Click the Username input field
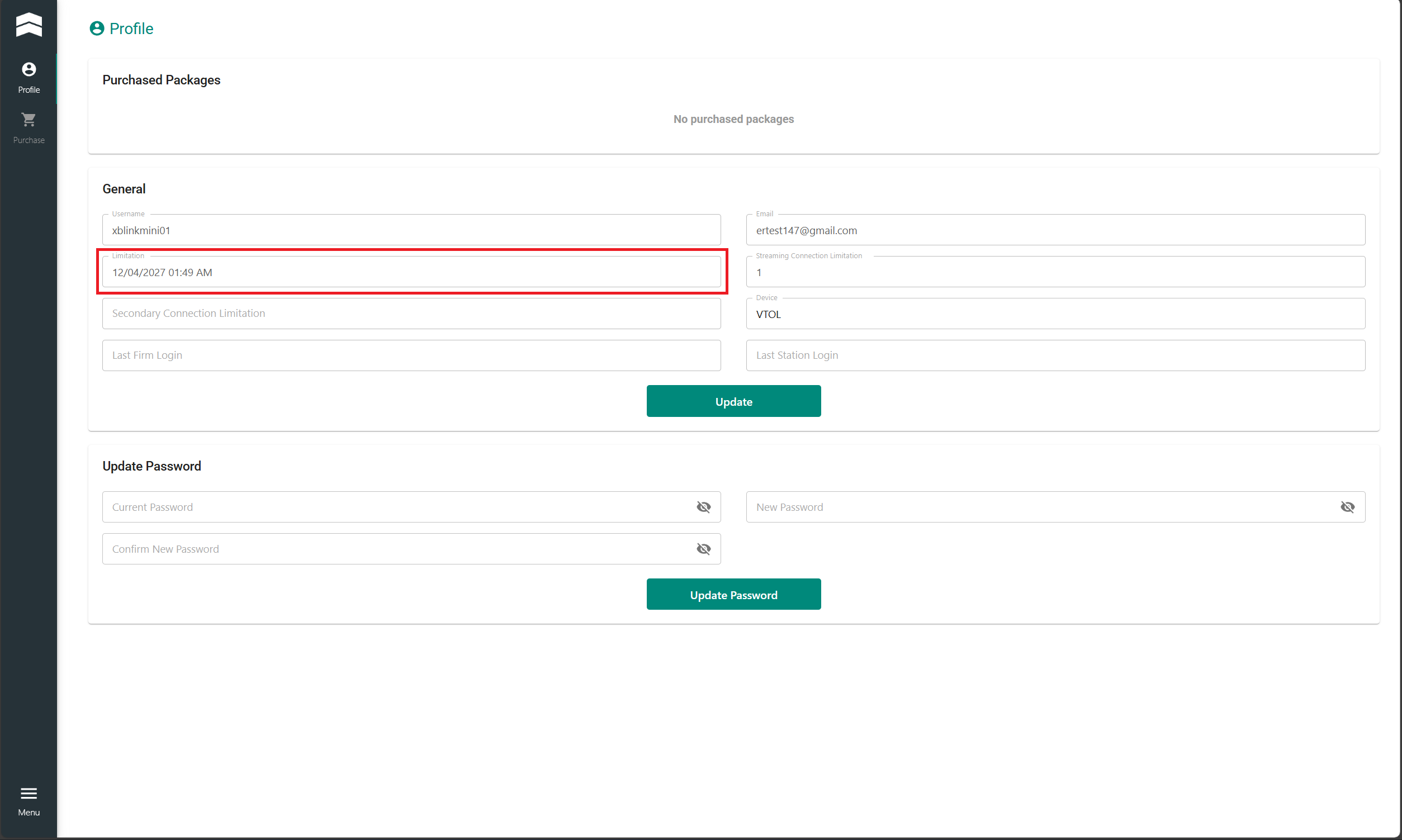 pos(411,230)
